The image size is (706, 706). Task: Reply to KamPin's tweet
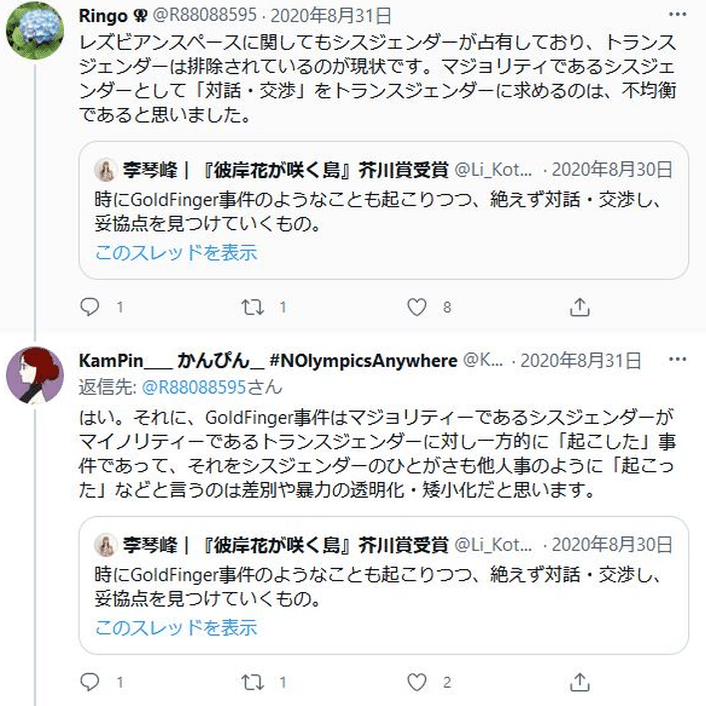(x=90, y=682)
